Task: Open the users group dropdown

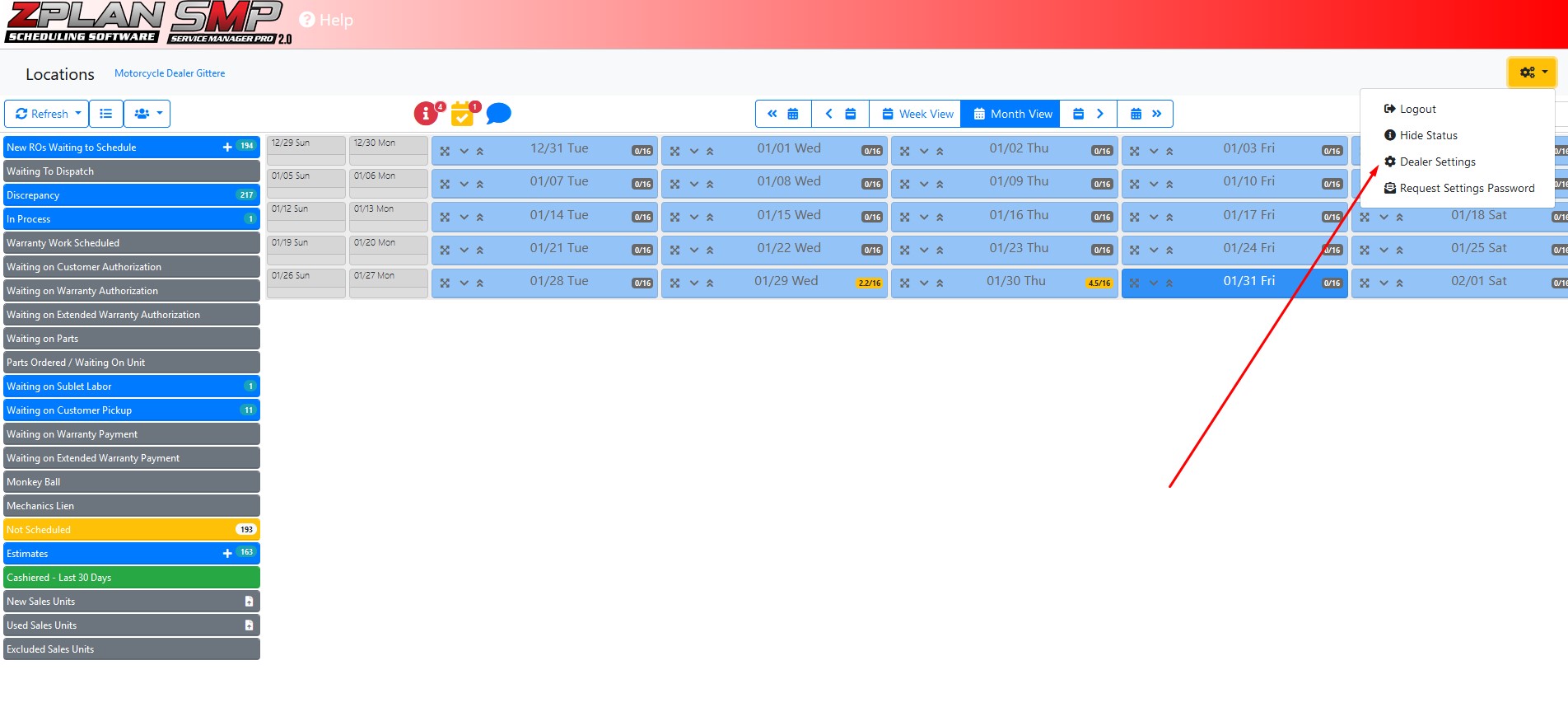Action: pos(147,114)
